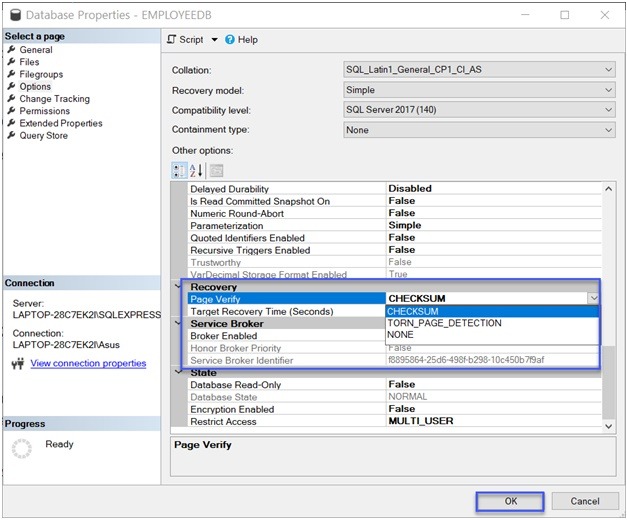Click the database icon in title bar

point(15,15)
